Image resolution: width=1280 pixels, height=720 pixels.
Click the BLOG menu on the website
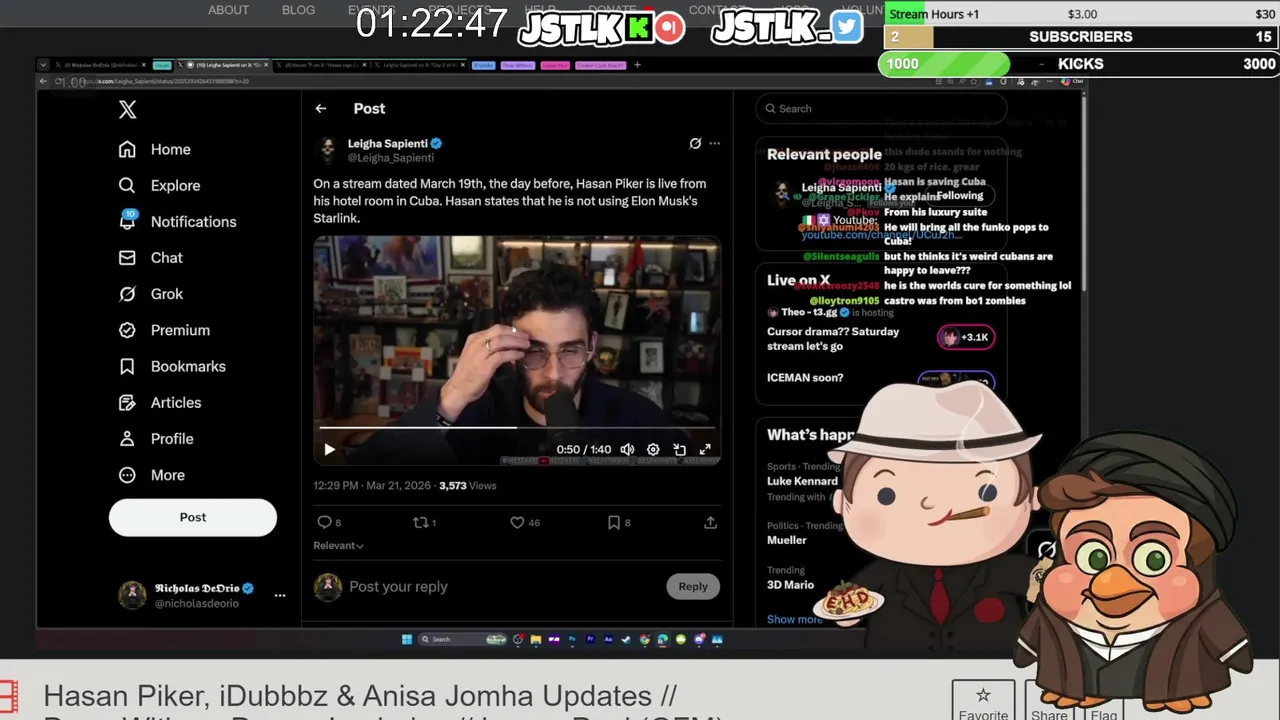[298, 10]
